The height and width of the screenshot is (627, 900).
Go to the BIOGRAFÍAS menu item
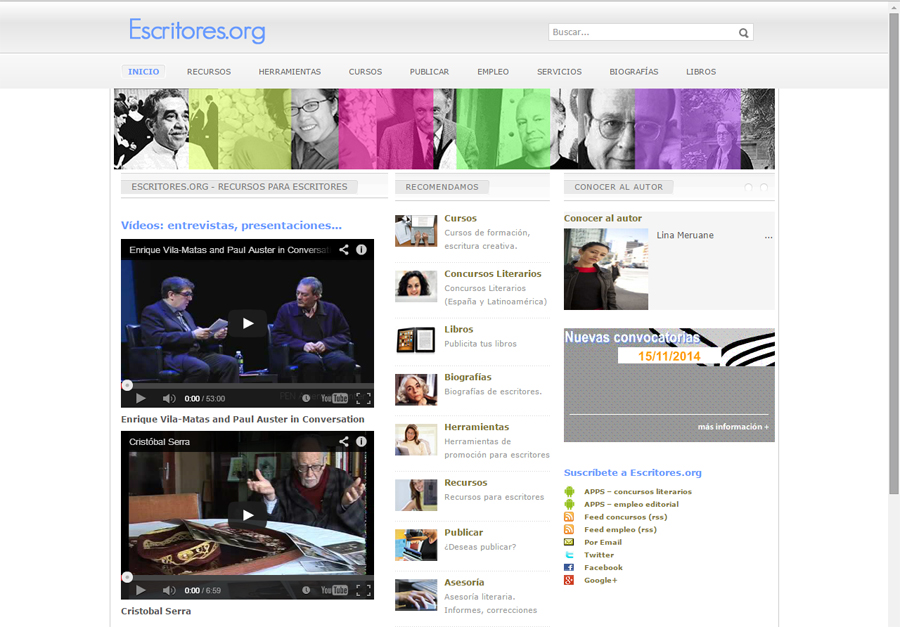[633, 72]
